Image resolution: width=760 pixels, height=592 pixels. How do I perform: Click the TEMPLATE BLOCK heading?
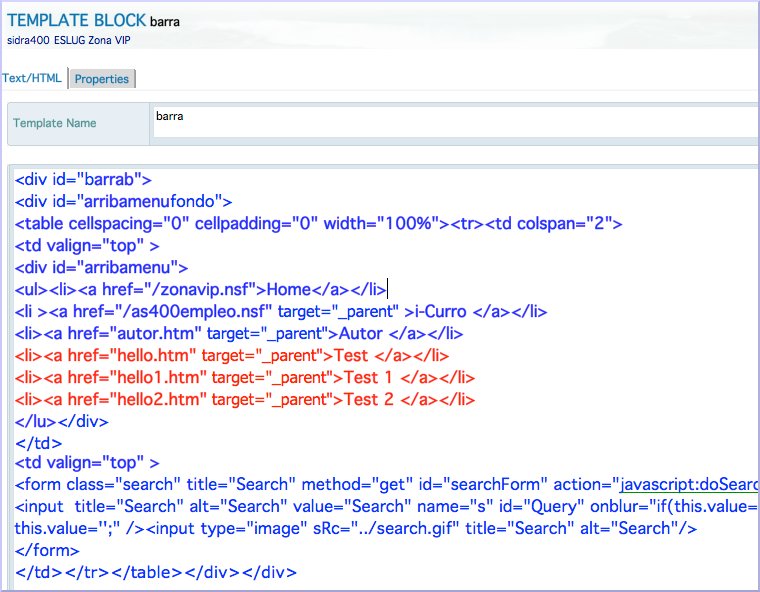[76, 20]
